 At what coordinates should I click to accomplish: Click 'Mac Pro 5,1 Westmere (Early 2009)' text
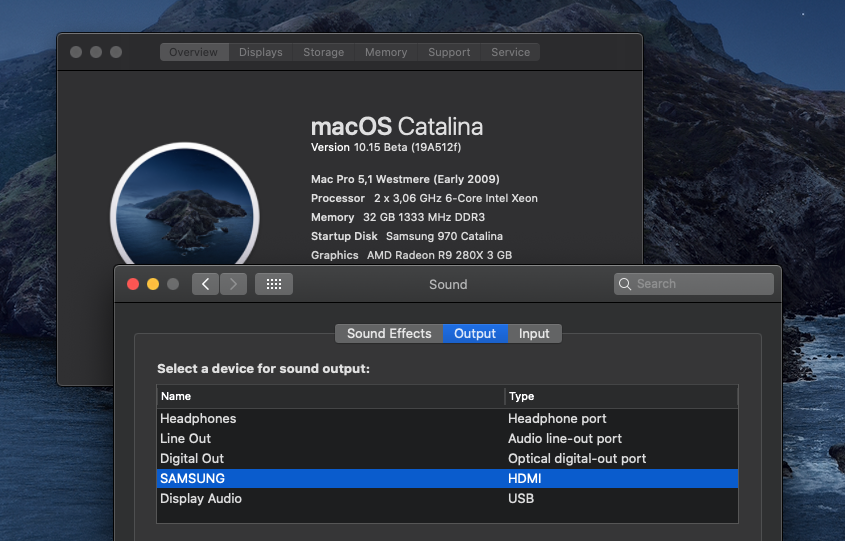pos(405,179)
